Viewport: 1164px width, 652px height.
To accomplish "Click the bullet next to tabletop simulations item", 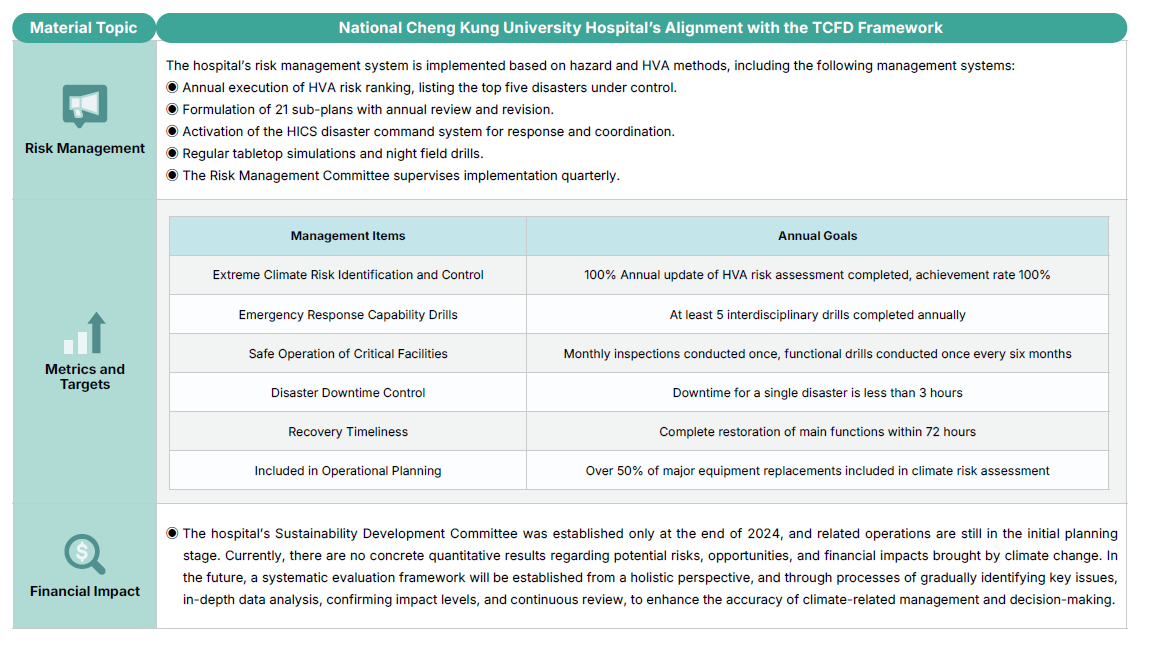I will click(172, 153).
